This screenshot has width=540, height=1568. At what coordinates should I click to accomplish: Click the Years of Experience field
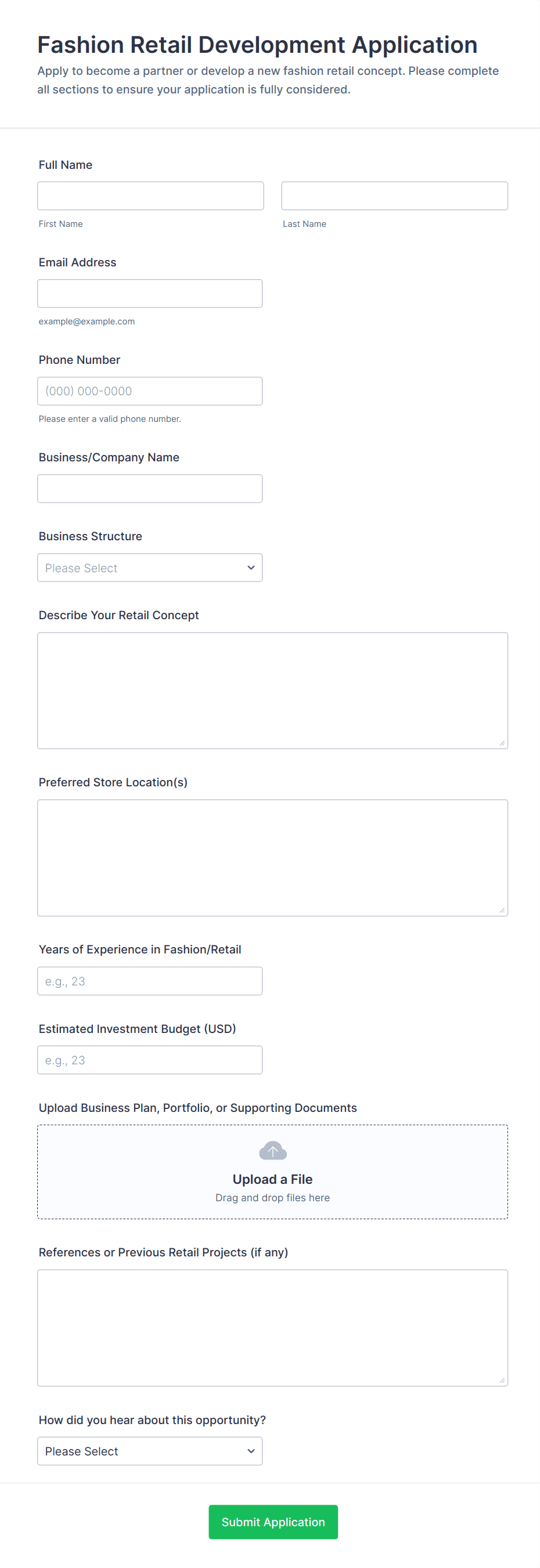tap(149, 981)
